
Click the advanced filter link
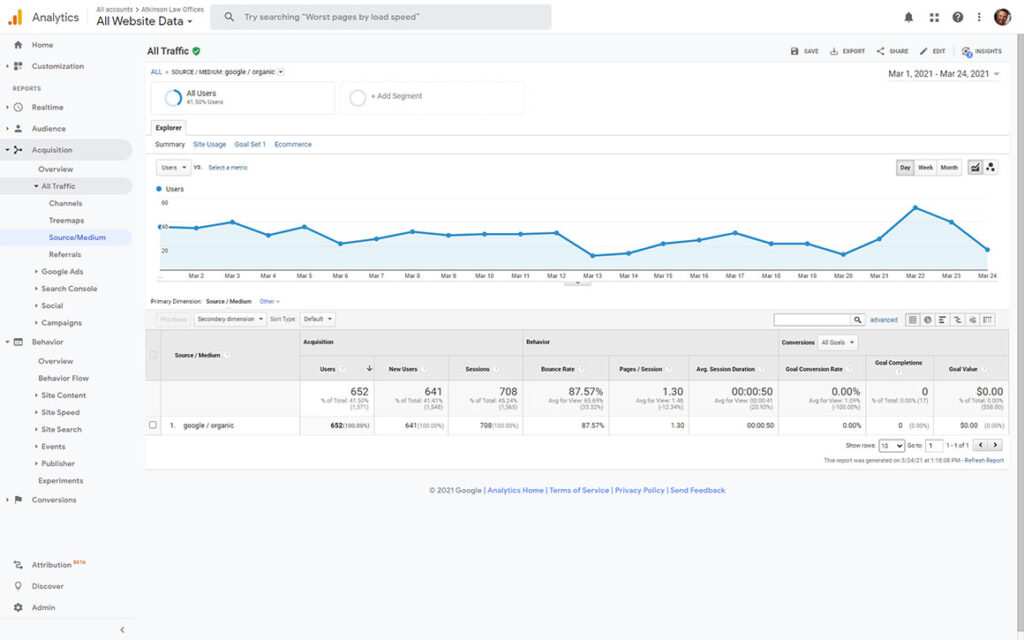tap(884, 320)
